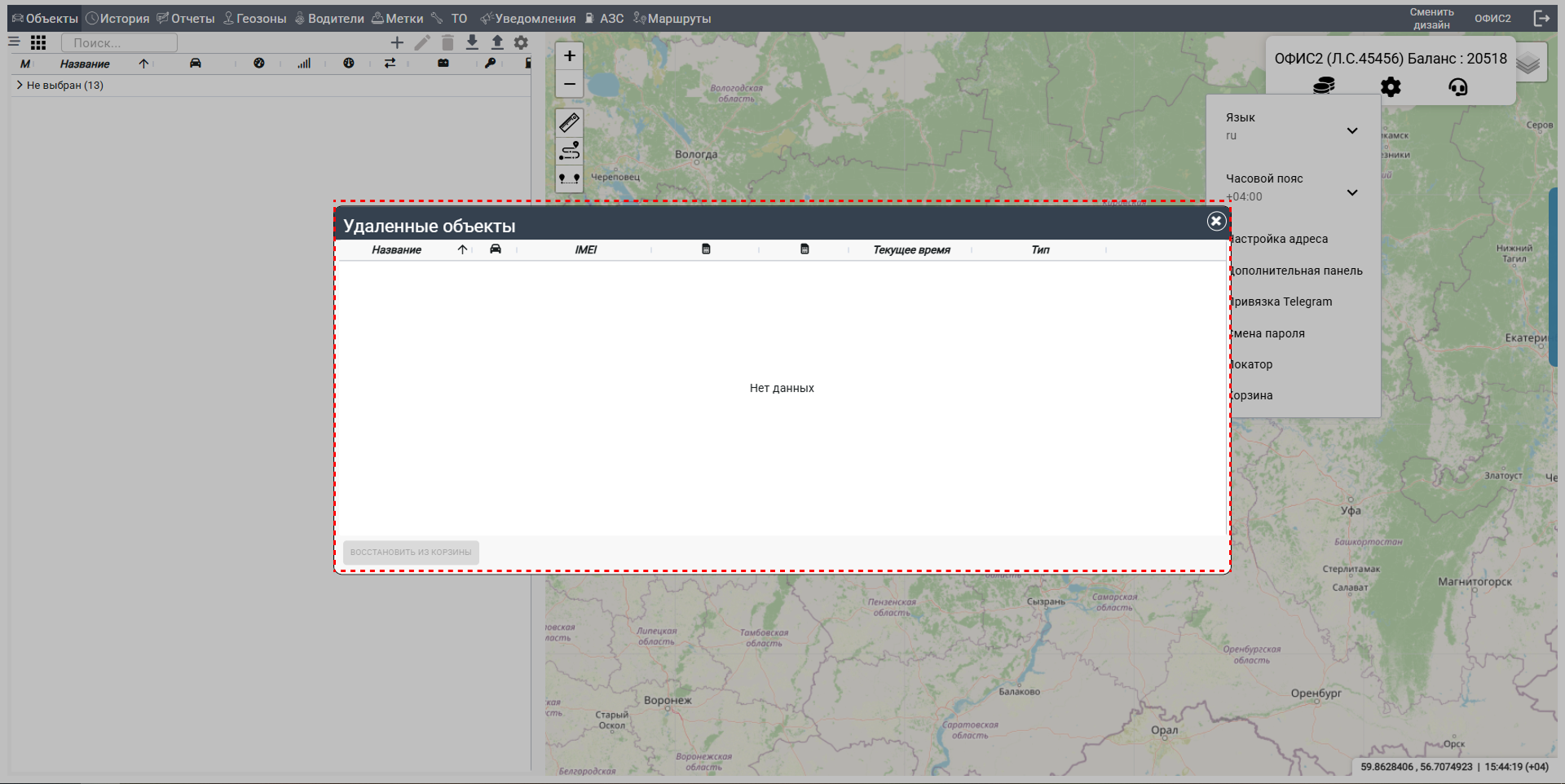Click "Восстановить из корзины" button
1565x784 pixels.
[x=411, y=552]
